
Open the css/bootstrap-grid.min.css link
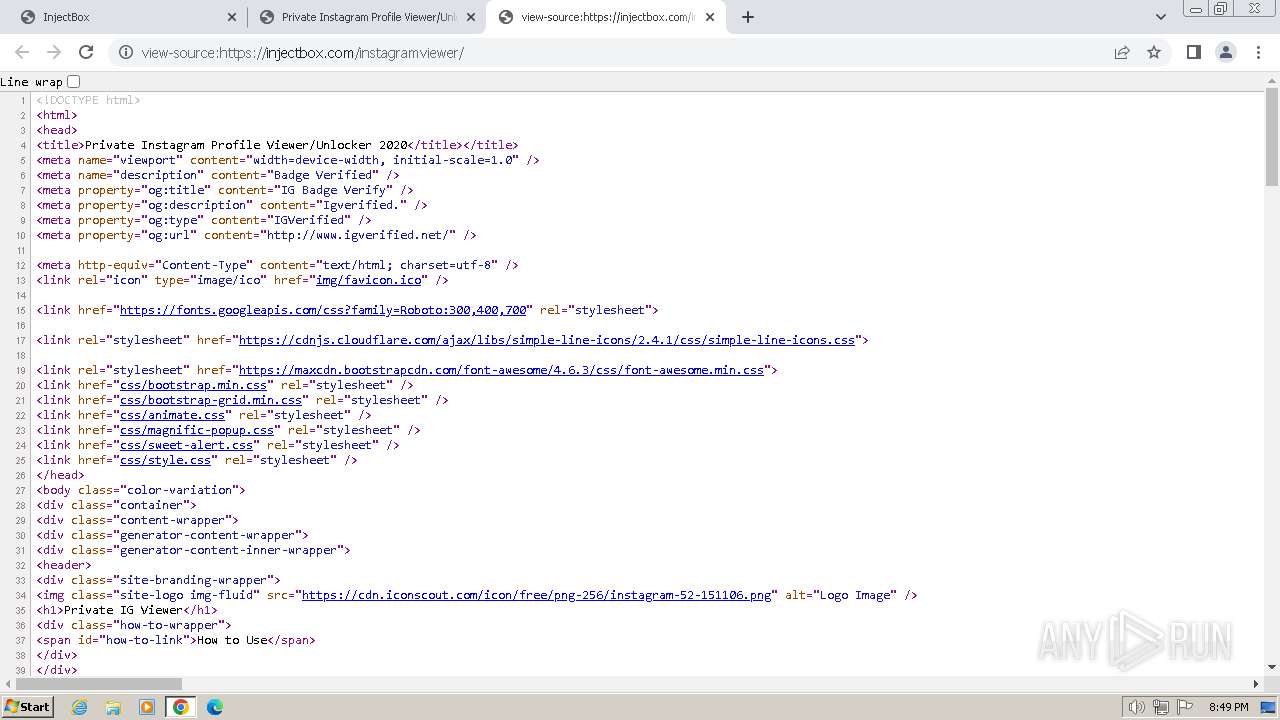coord(211,400)
